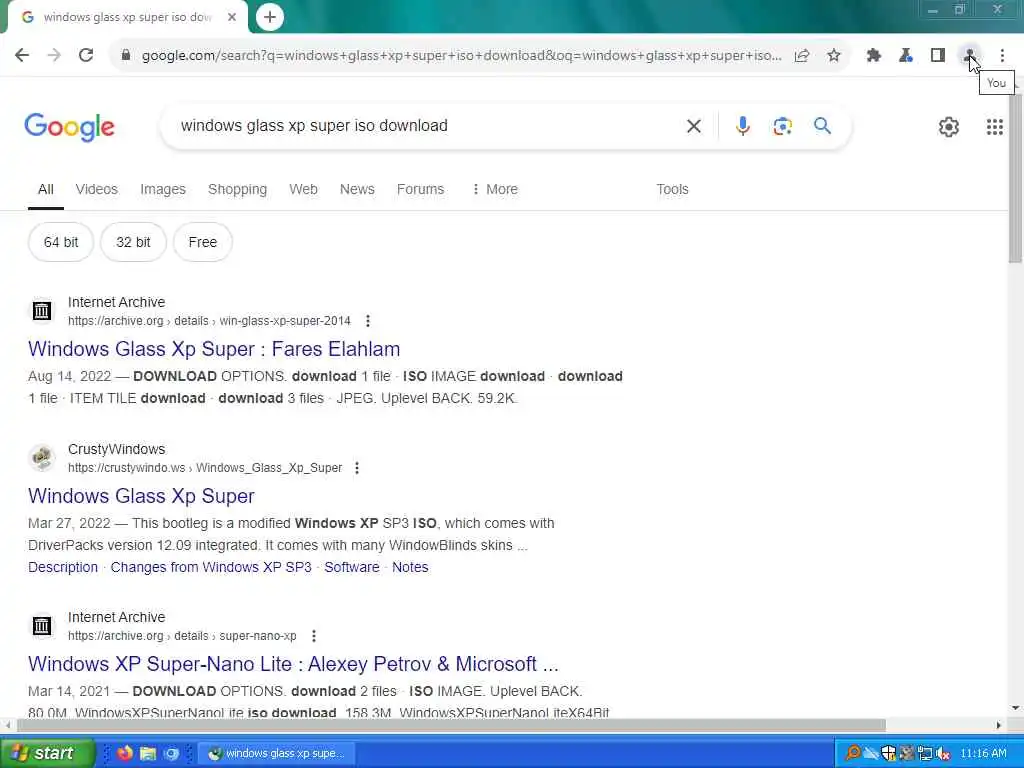The width and height of the screenshot is (1024, 768).
Task: Search by image with Lens camera icon
Action: tap(782, 126)
